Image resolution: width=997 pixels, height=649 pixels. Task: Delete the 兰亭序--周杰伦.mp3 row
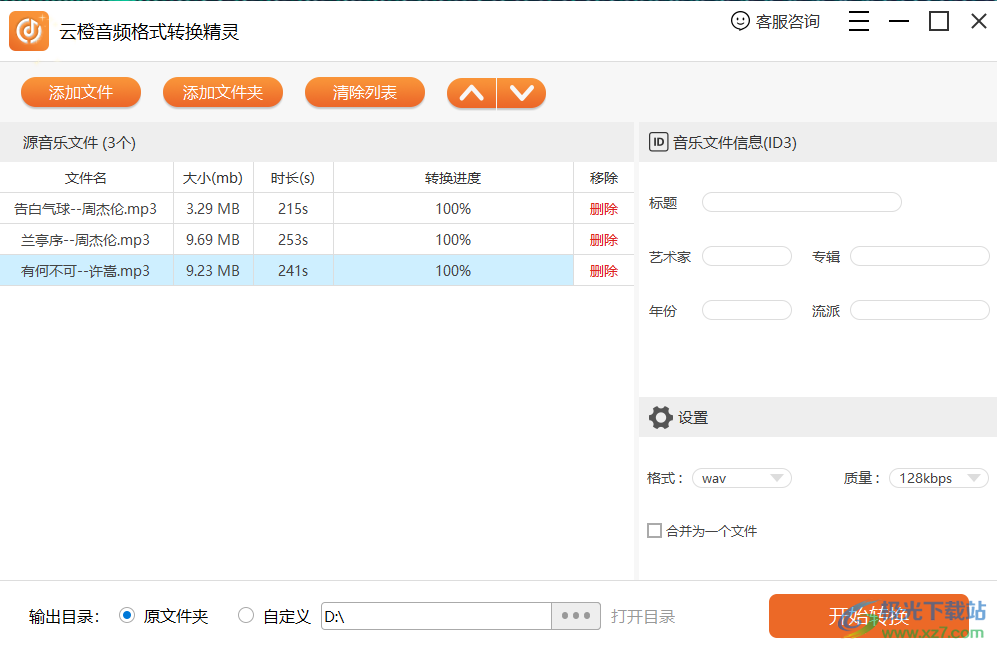pos(603,240)
